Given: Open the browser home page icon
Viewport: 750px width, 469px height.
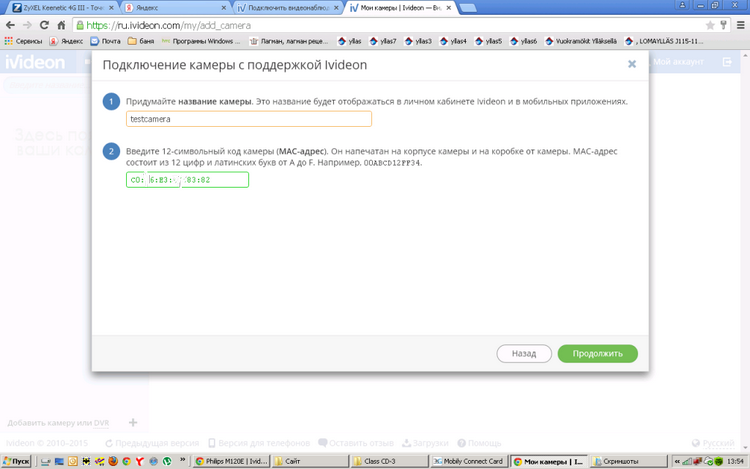Looking at the screenshot, I should pos(61,25).
